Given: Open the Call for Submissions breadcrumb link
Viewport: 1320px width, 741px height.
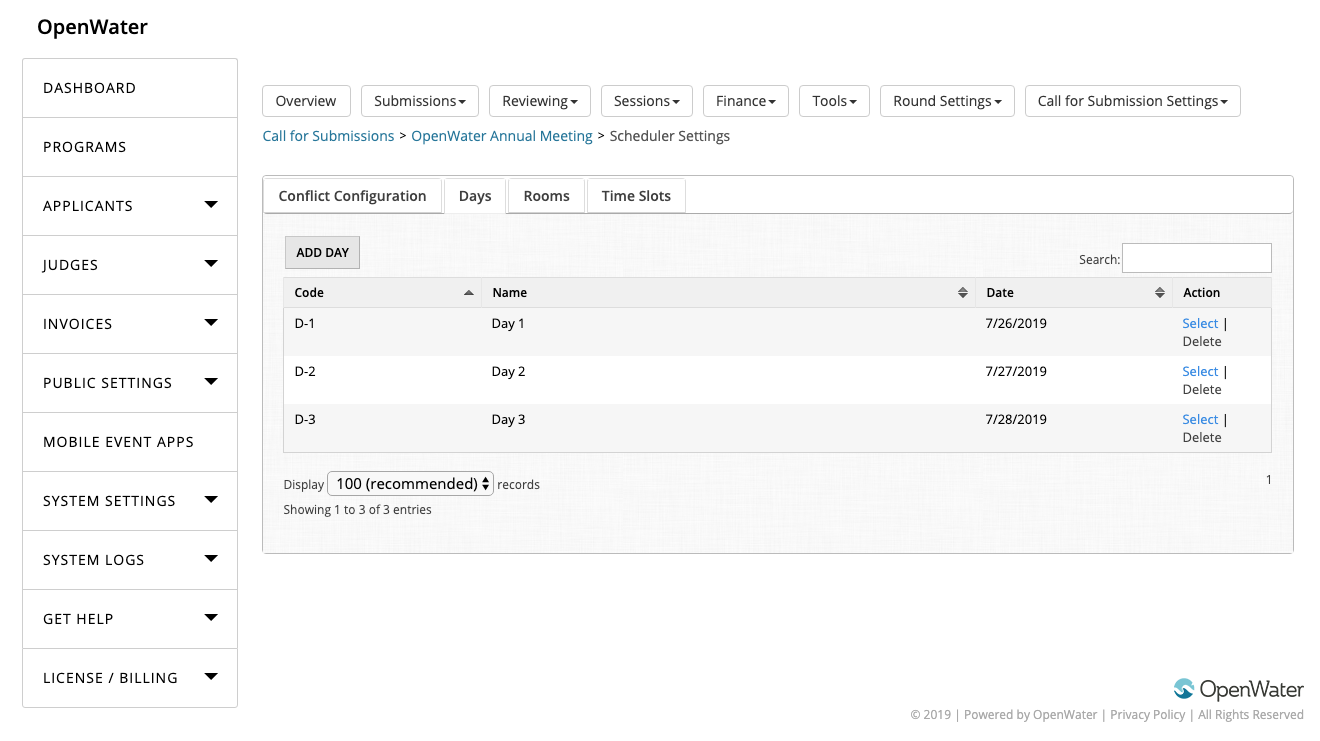Looking at the screenshot, I should point(328,136).
